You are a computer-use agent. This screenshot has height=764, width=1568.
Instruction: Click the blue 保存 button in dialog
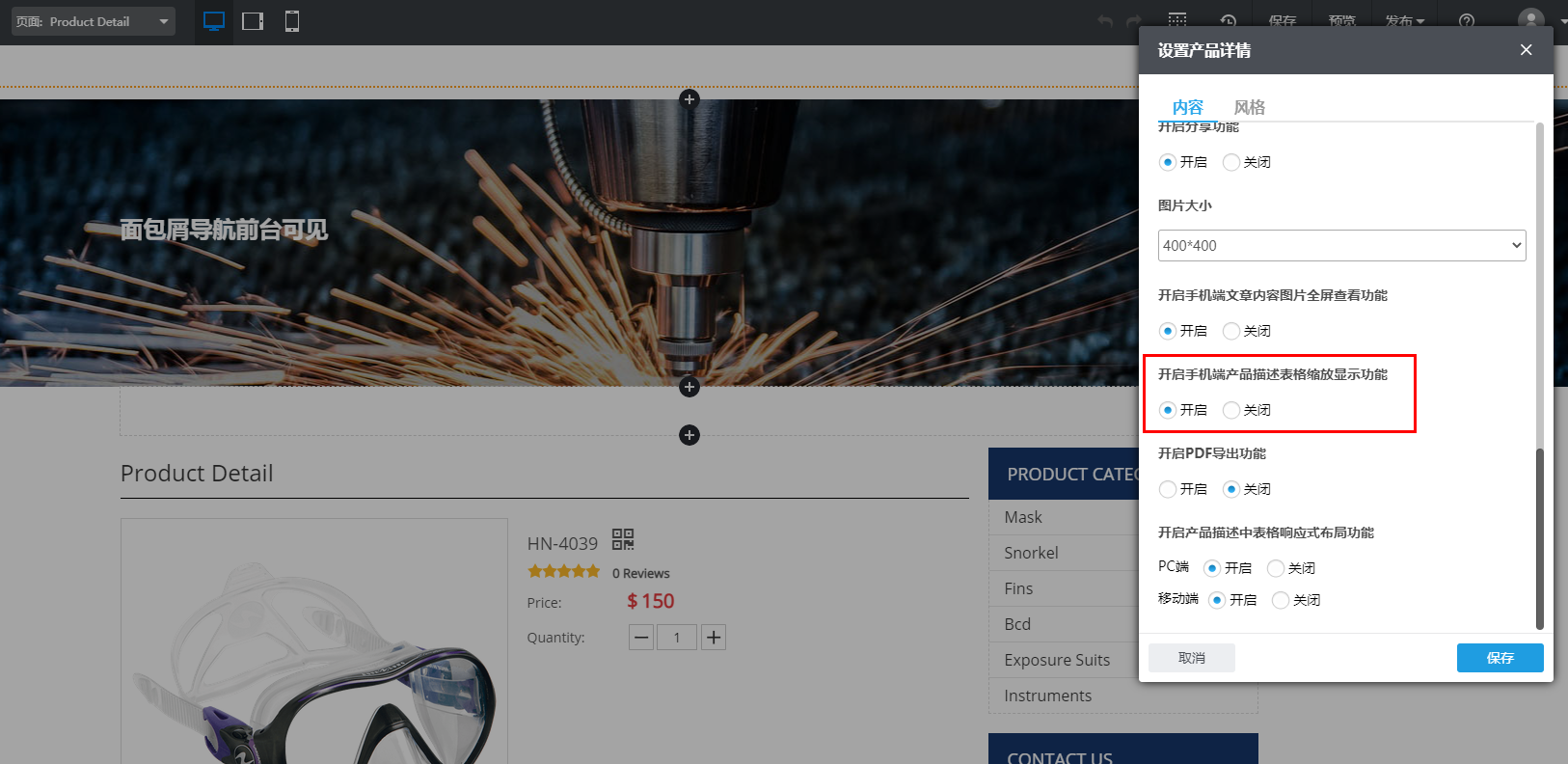pyautogui.click(x=1500, y=658)
